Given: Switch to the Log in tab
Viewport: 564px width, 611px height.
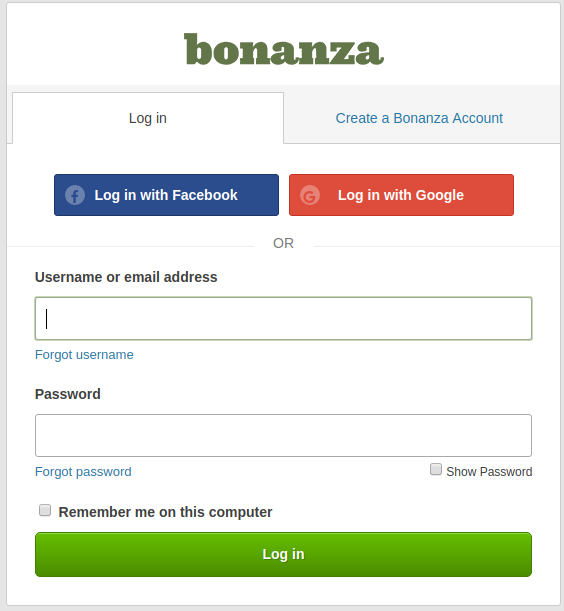Looking at the screenshot, I should (x=148, y=118).
